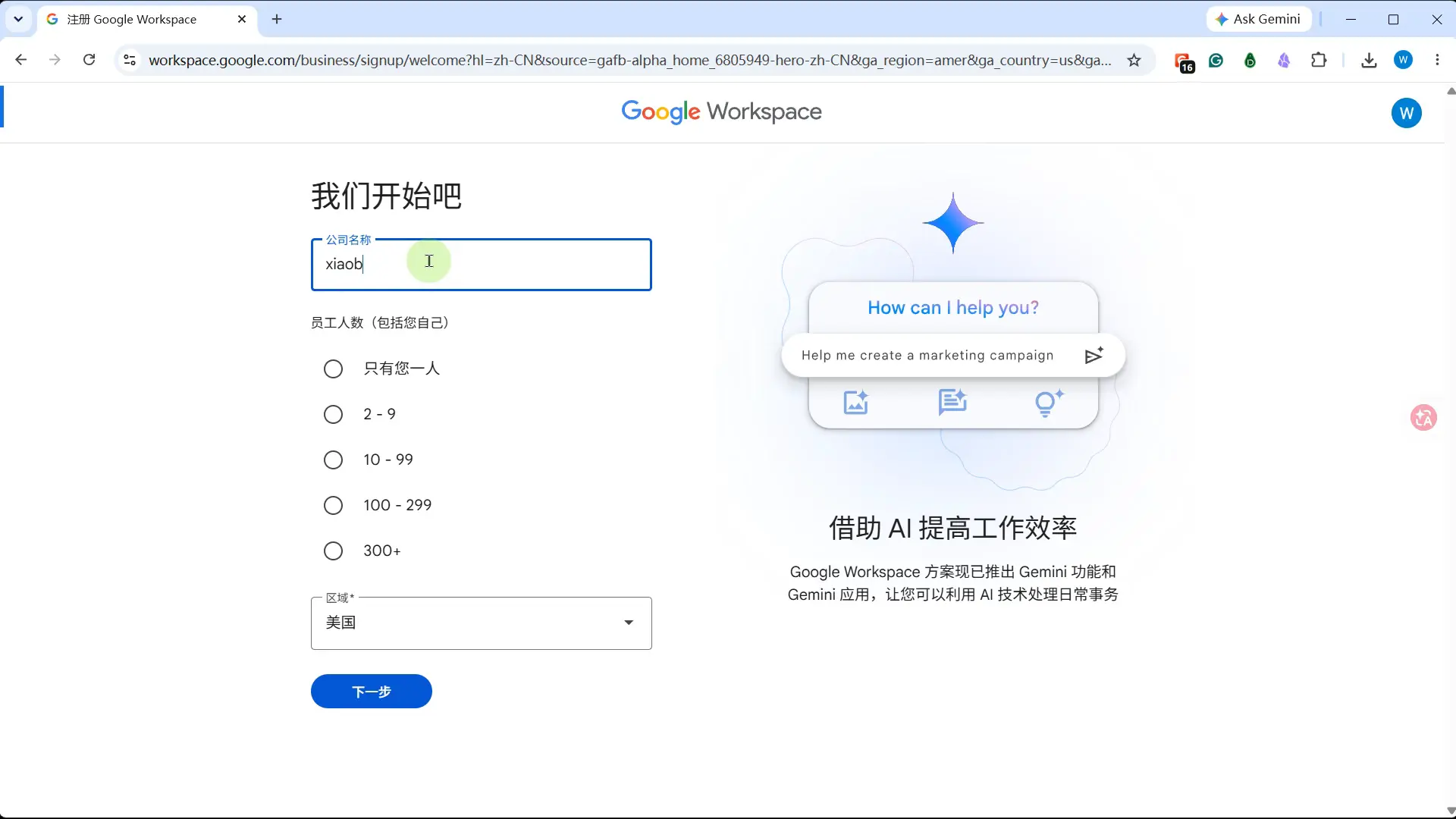Open the Google account W avatar on page

tap(1407, 113)
